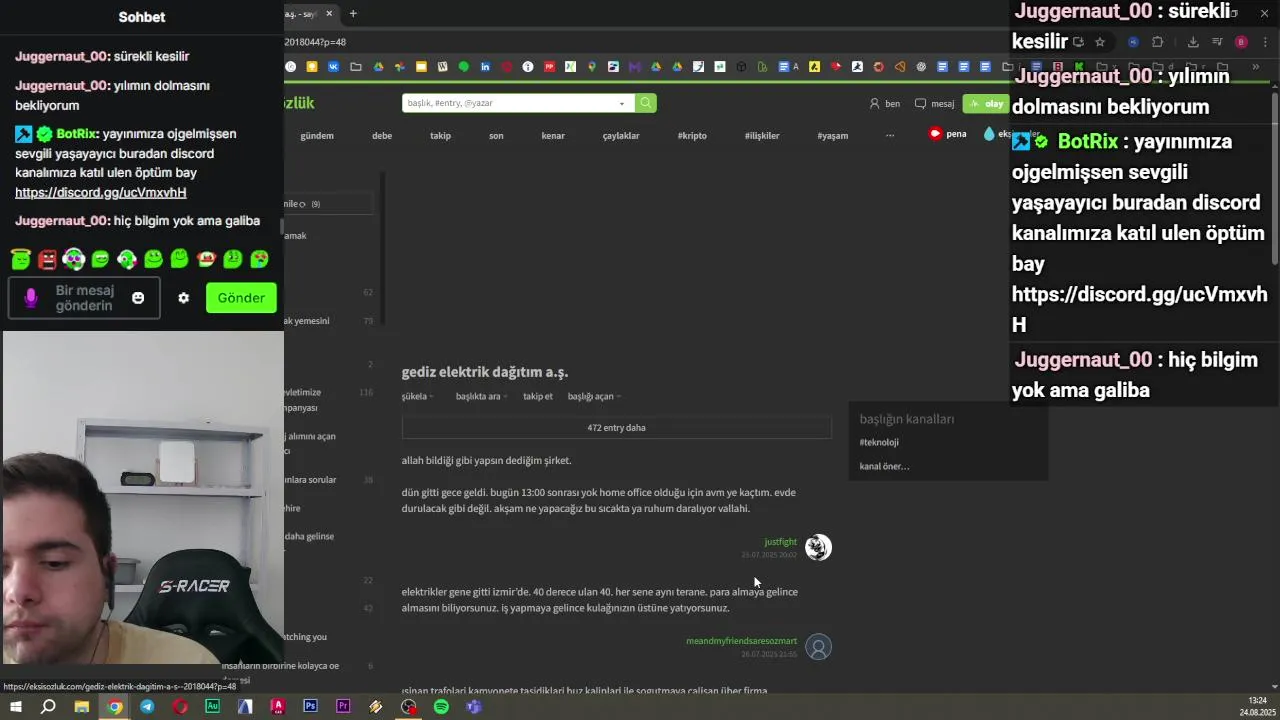Open Telegram from the taskbar
This screenshot has height=720, width=1280.
(x=147, y=707)
